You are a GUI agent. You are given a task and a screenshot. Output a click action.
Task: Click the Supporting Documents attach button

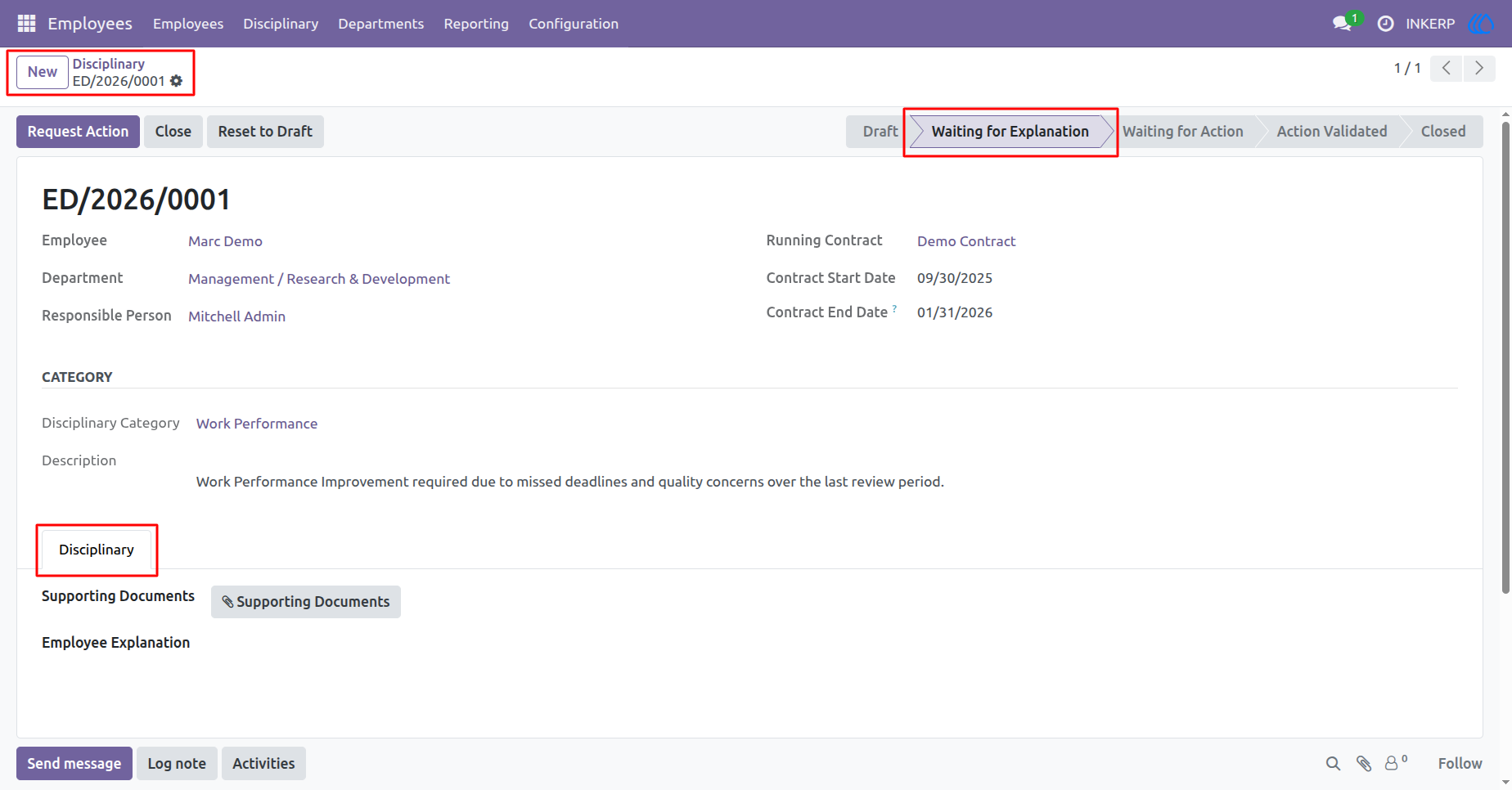[x=306, y=602]
